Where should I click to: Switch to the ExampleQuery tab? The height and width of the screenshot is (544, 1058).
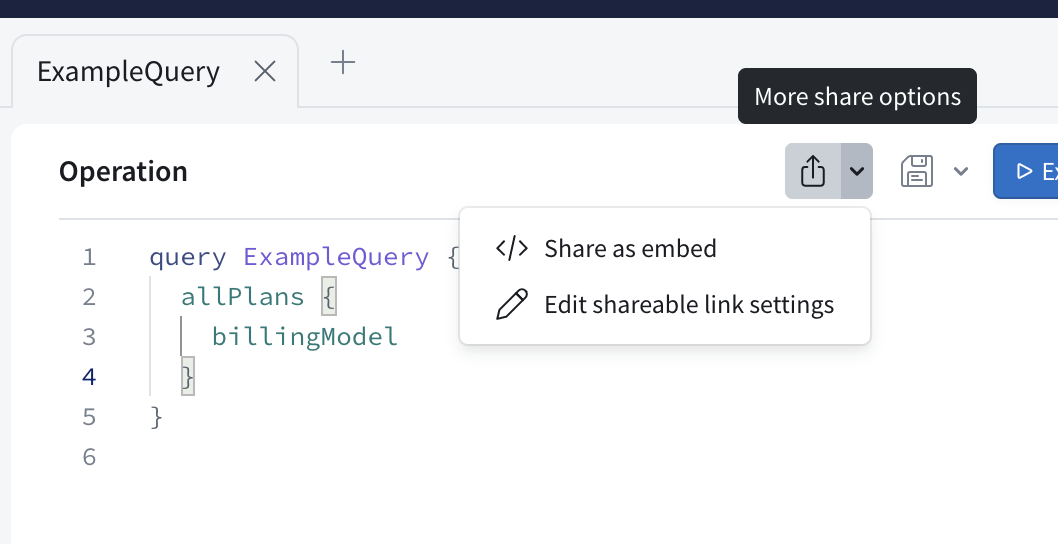pyautogui.click(x=128, y=71)
